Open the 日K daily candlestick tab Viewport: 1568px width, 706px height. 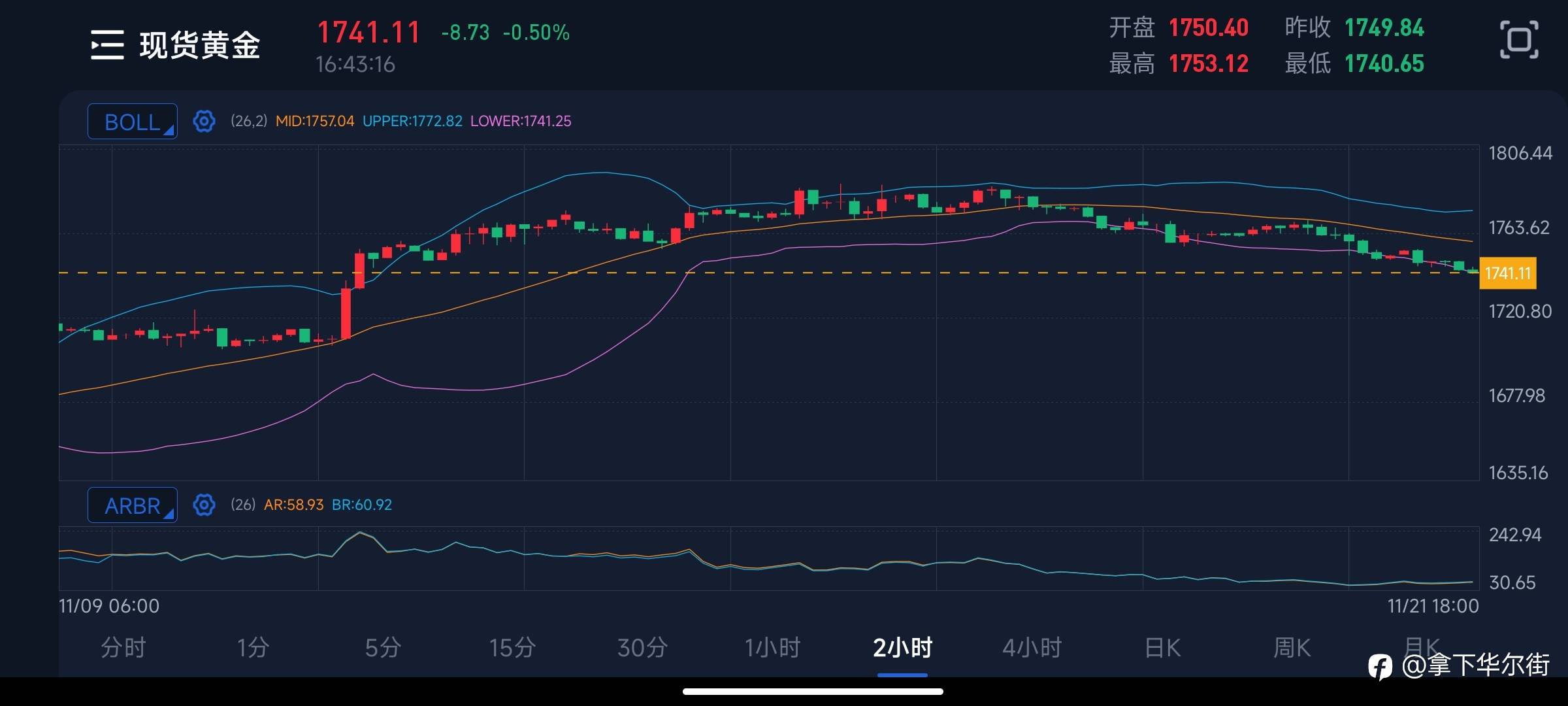pos(1162,648)
